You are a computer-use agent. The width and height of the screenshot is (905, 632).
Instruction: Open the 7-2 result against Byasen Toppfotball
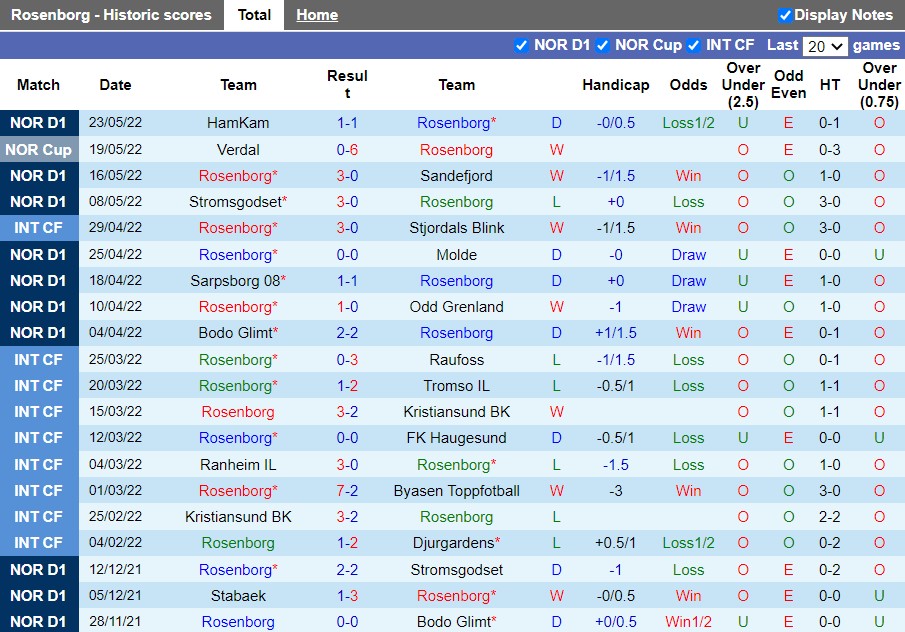pos(347,491)
